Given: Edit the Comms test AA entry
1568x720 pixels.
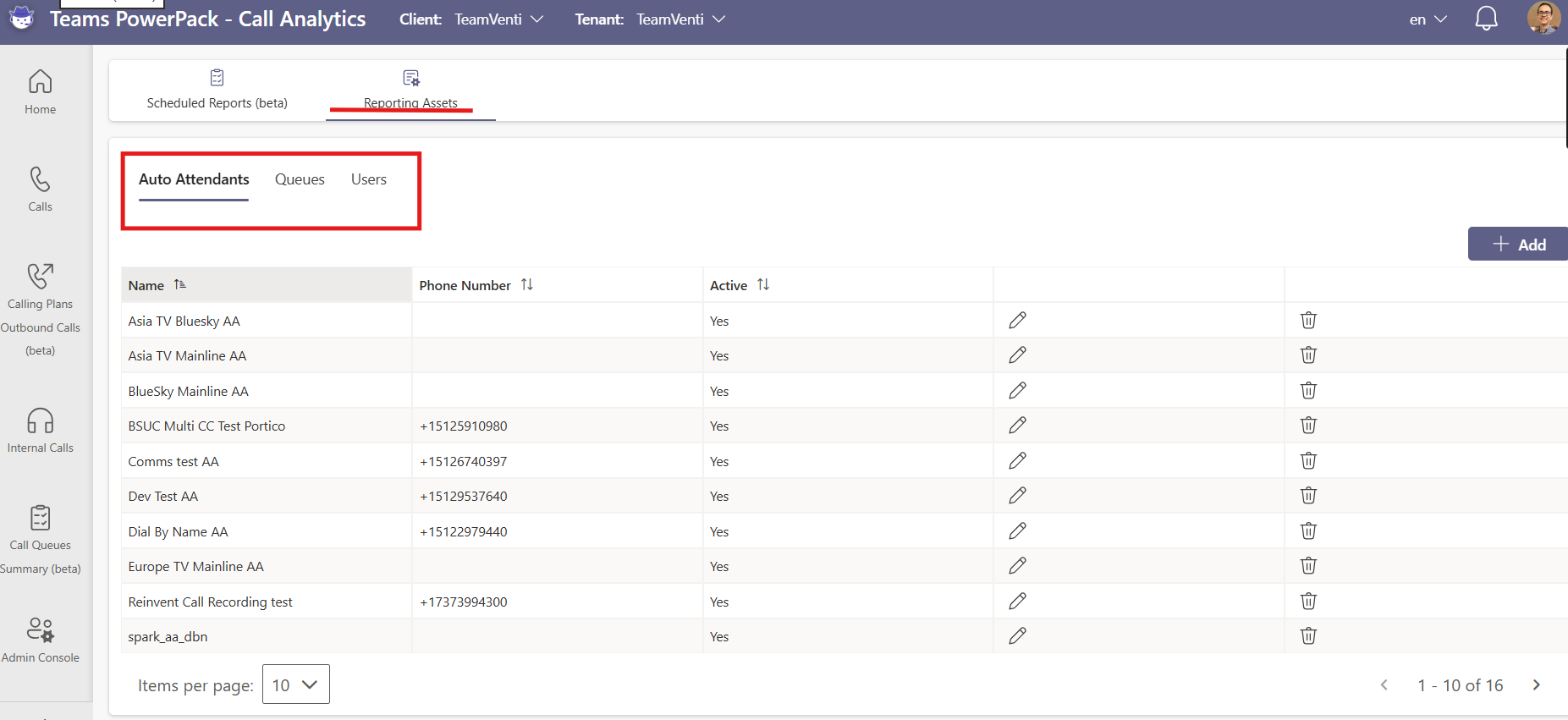Looking at the screenshot, I should [1017, 460].
